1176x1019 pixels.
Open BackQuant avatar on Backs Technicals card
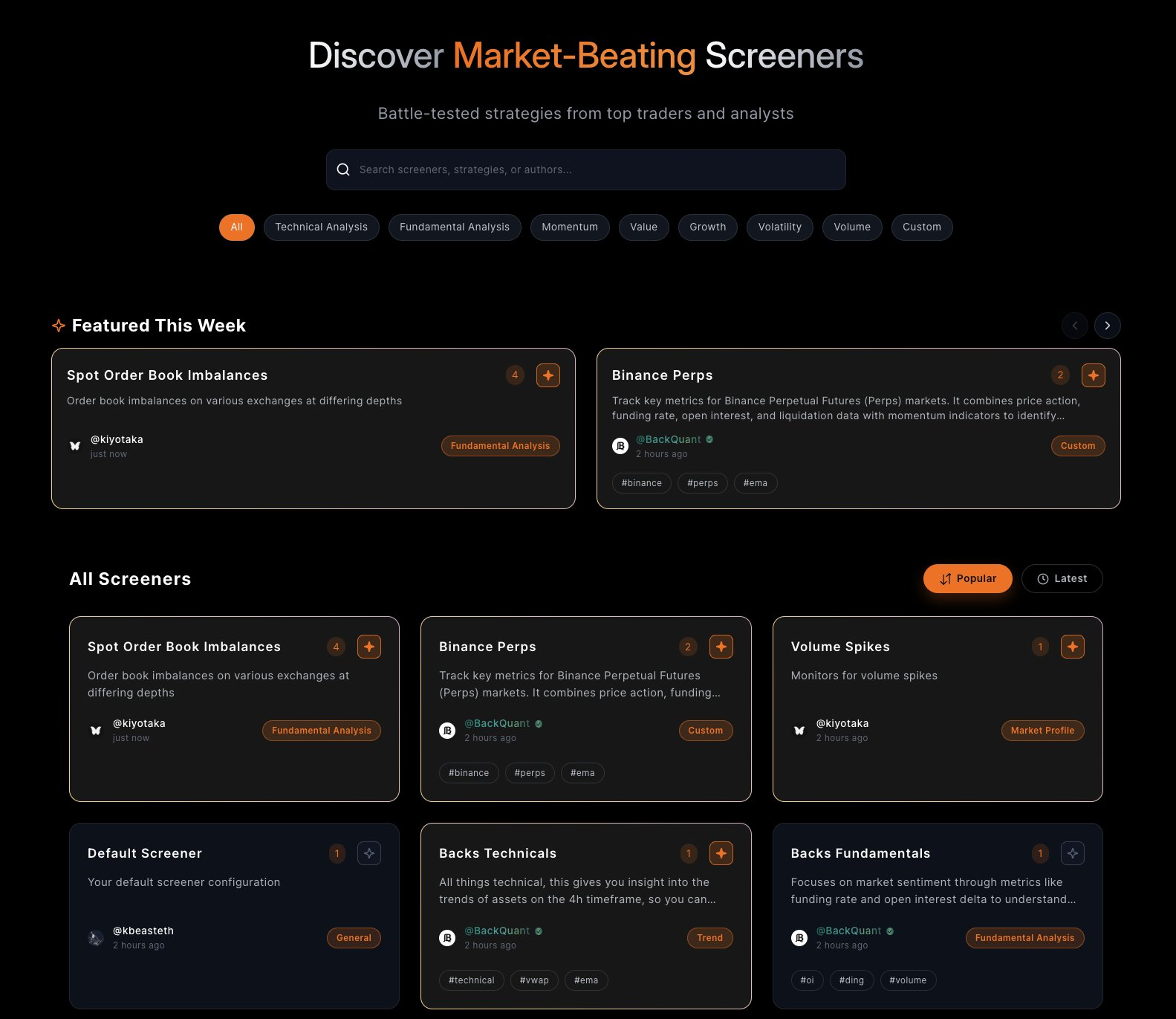pos(447,938)
